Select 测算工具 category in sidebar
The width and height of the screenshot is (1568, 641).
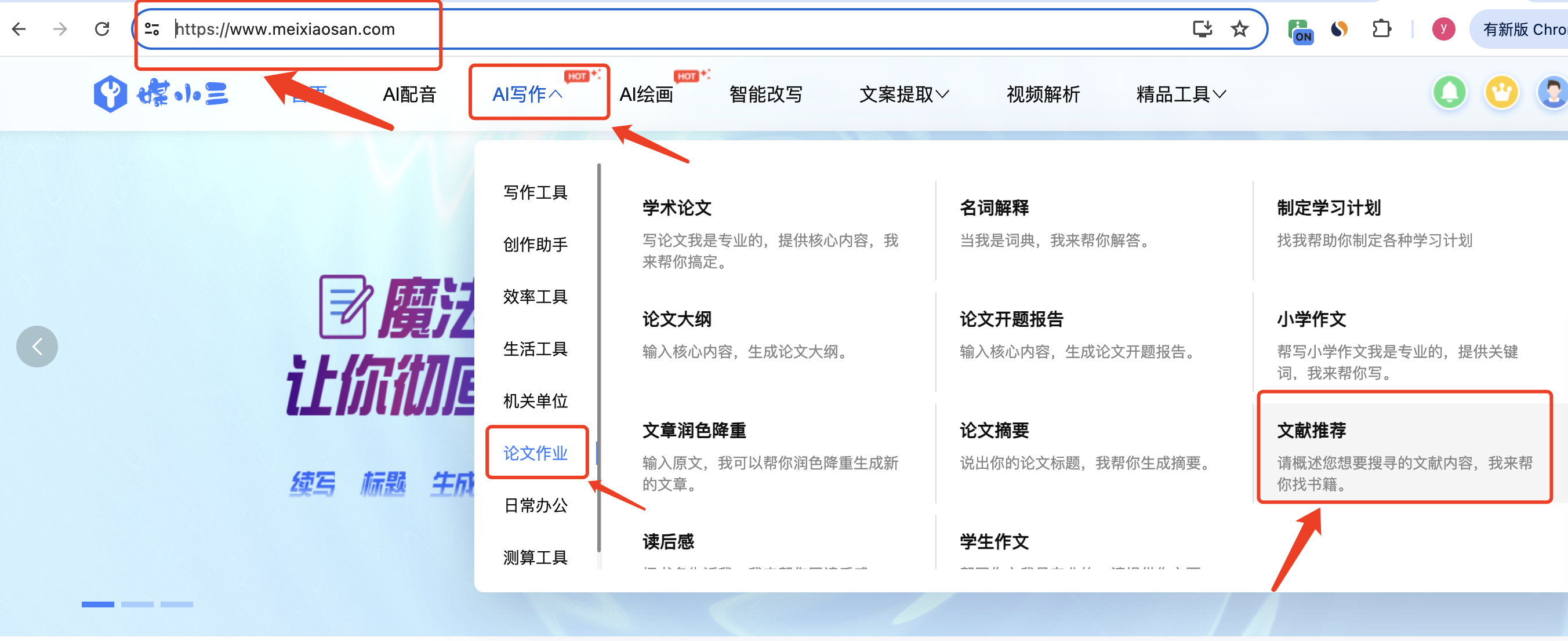536,557
